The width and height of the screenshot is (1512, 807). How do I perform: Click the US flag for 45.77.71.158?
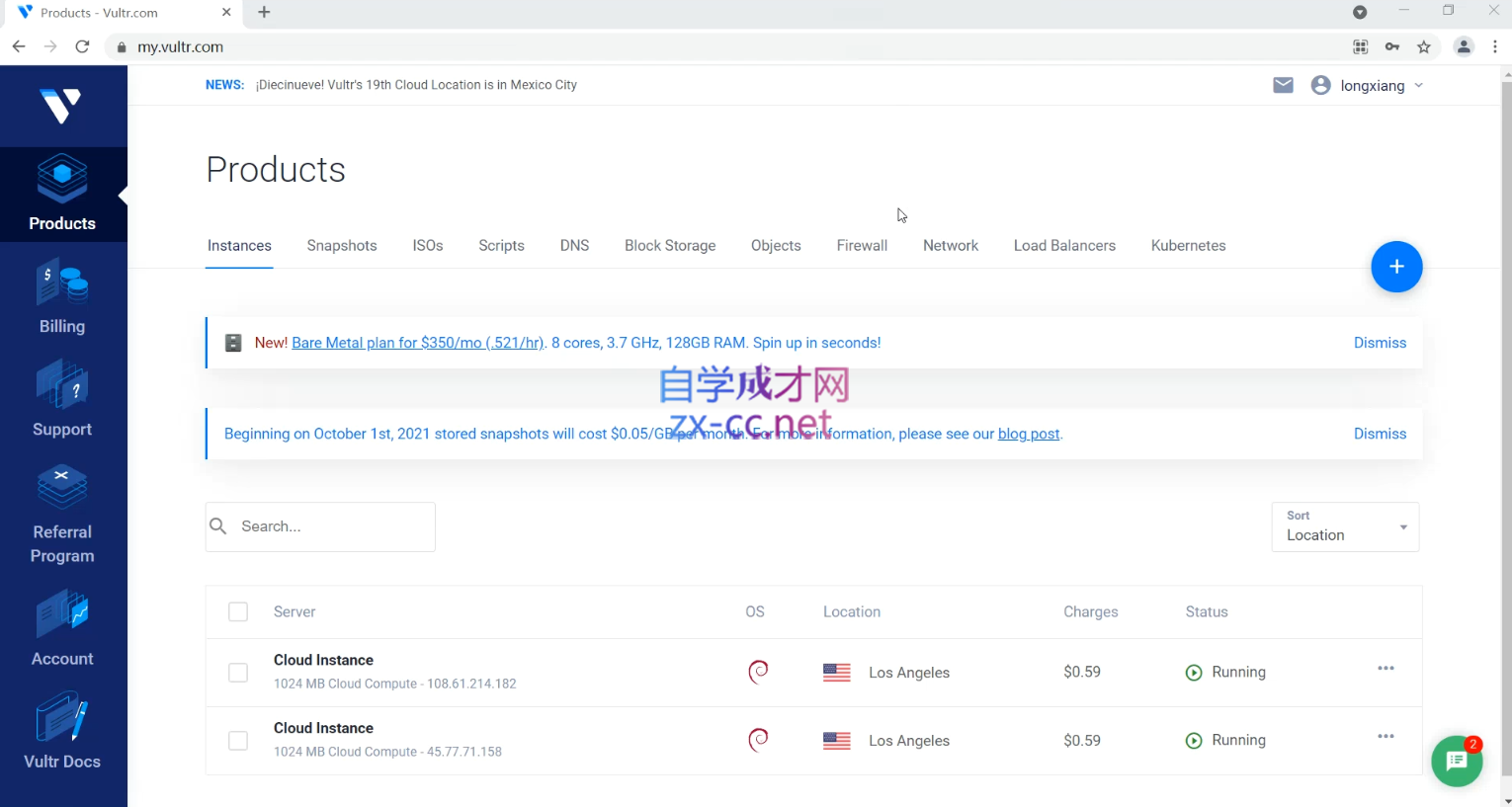pos(837,741)
